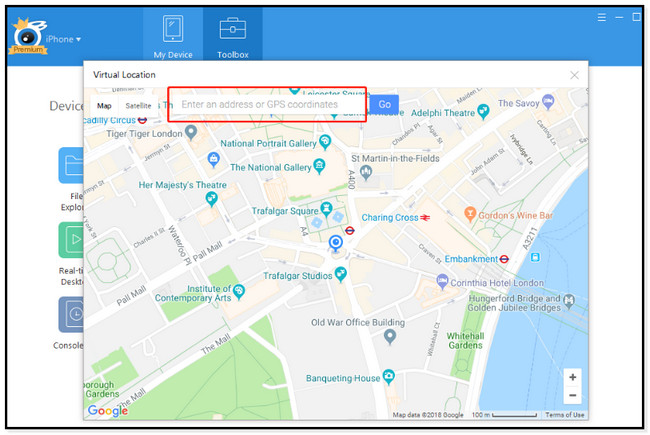Click the Google logo on map
This screenshot has width=650, height=435.
[108, 411]
